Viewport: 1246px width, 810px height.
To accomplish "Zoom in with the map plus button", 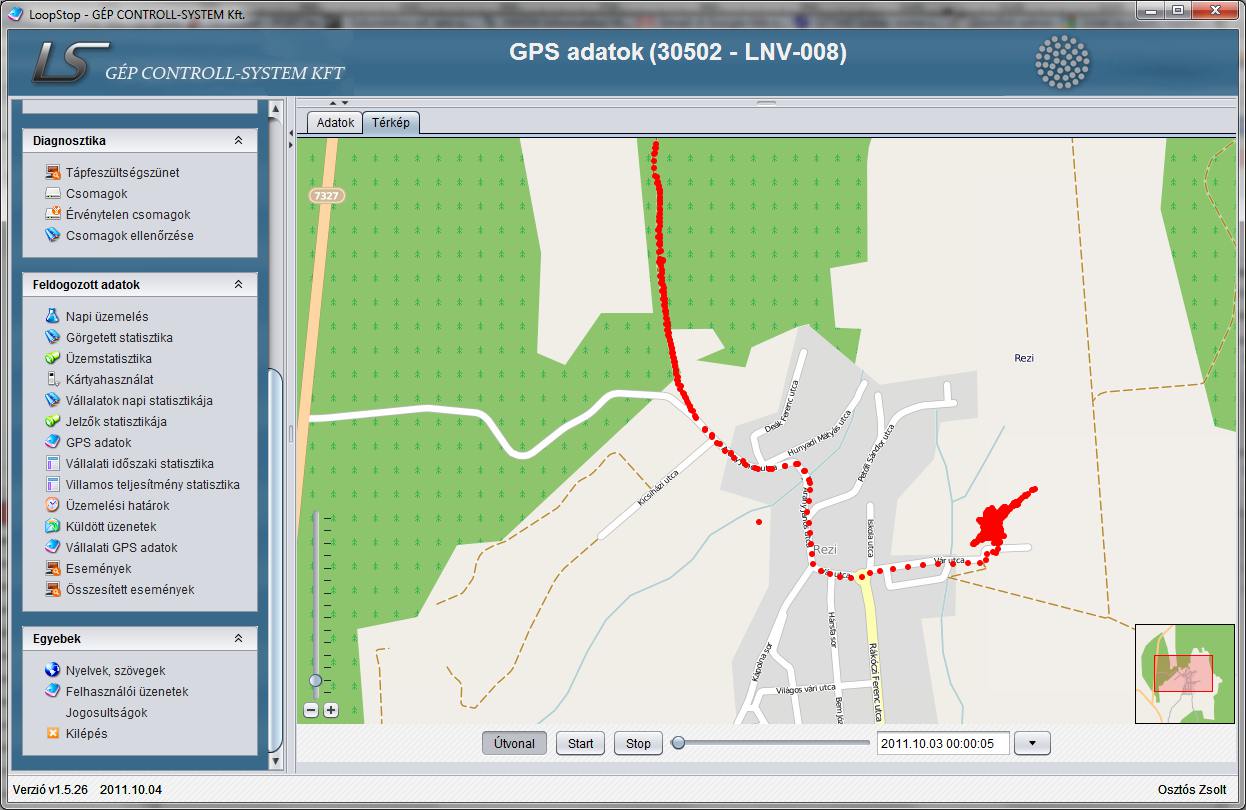I will 331,710.
